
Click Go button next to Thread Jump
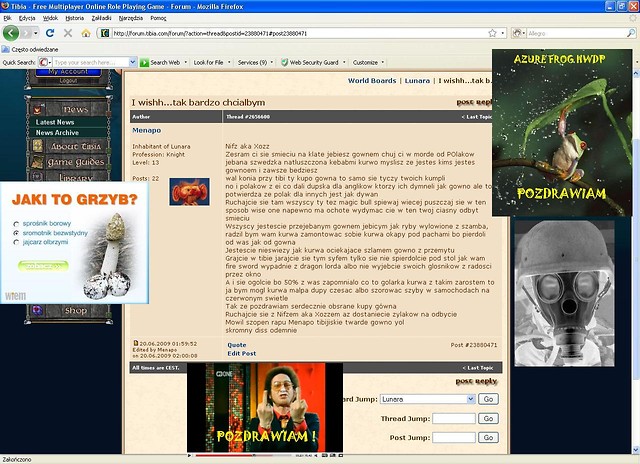(488, 418)
